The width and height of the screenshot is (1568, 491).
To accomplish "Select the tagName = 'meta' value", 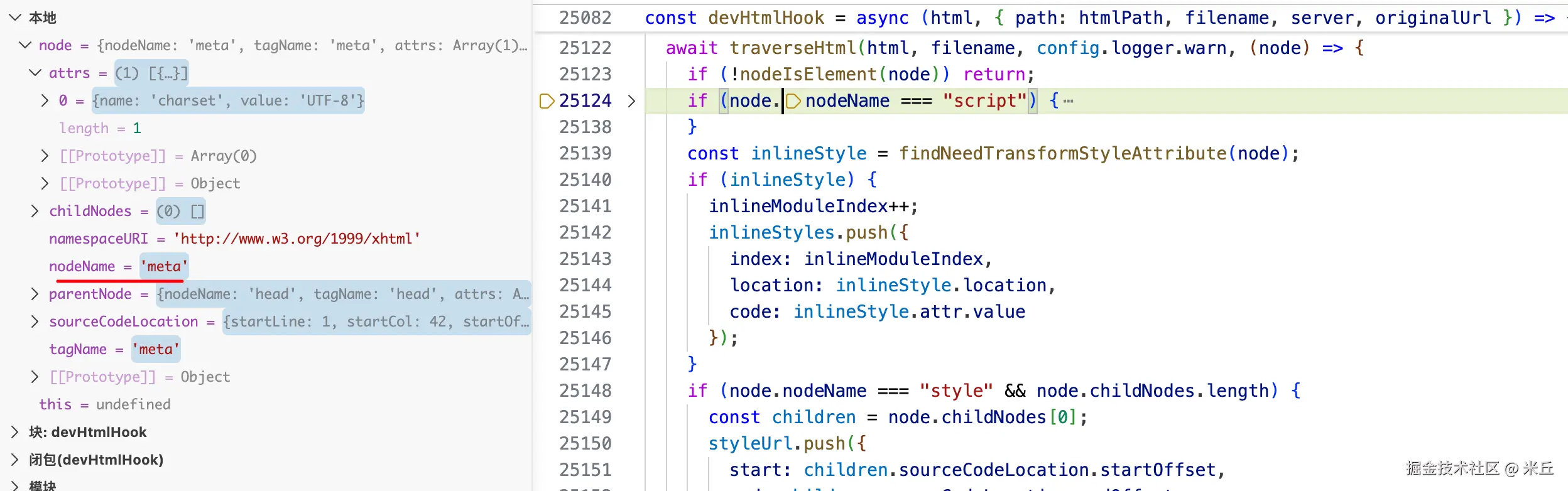I will [156, 349].
